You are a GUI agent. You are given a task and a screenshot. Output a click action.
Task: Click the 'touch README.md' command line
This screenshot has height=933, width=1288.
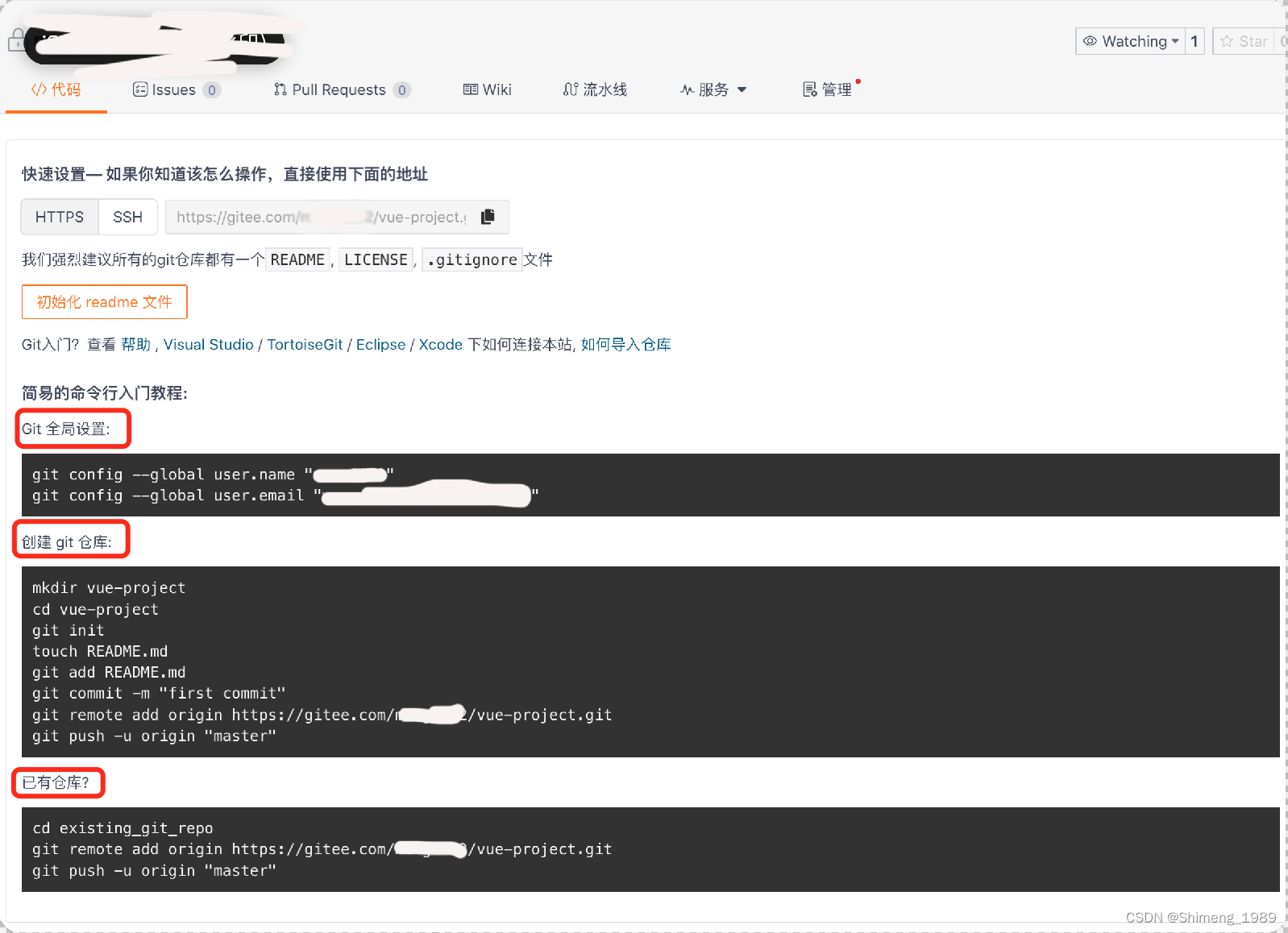coord(100,651)
